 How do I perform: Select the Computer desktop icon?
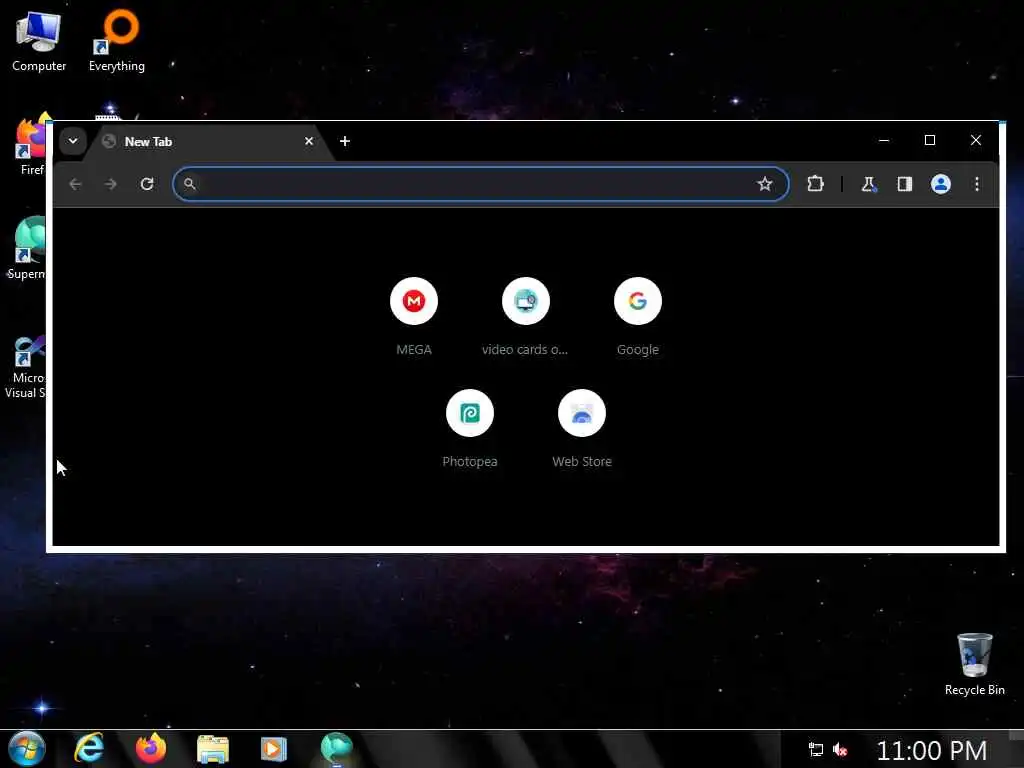click(39, 42)
